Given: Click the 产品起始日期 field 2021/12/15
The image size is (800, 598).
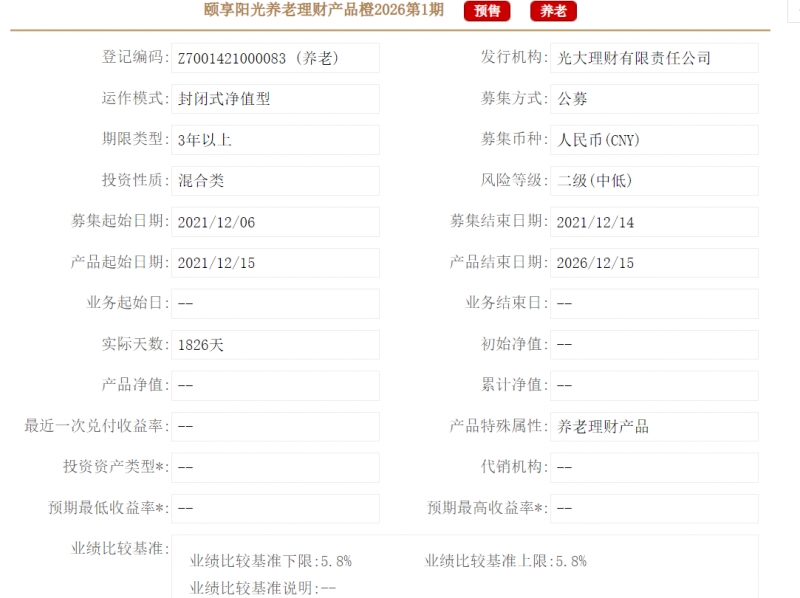Looking at the screenshot, I should pyautogui.click(x=276, y=263).
